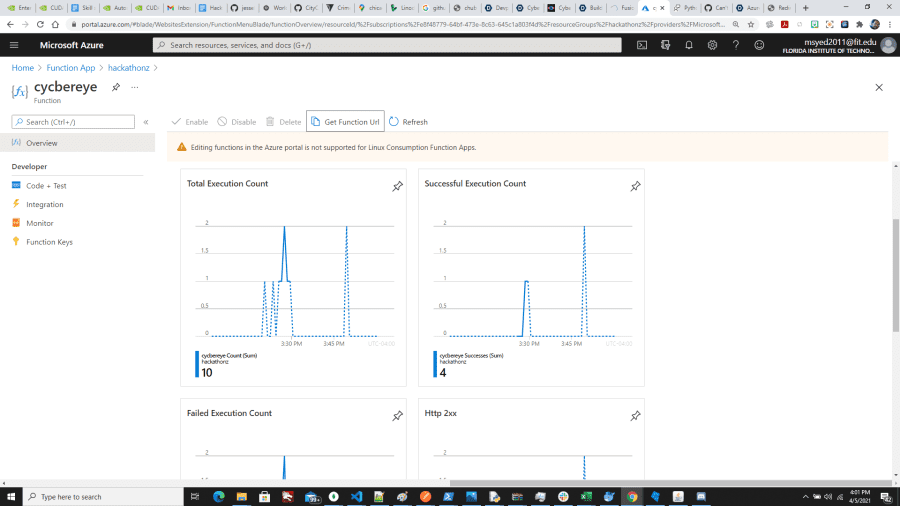900x506 pixels.
Task: Open the feedback smiley icon
Action: pos(759,45)
